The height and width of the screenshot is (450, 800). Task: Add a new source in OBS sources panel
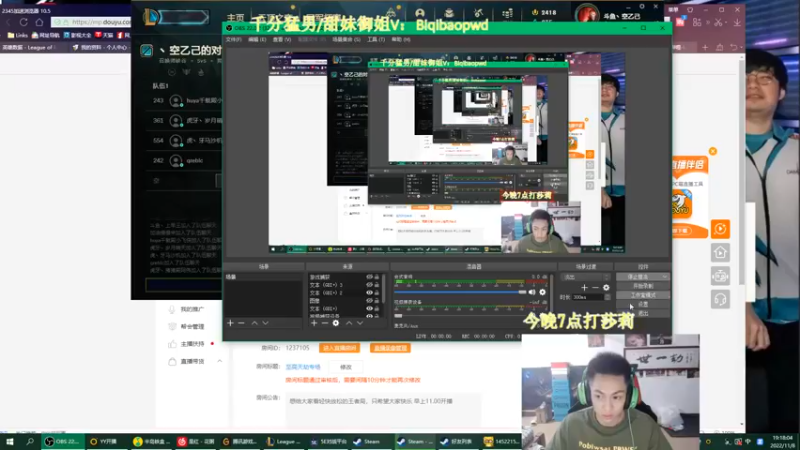click(314, 323)
